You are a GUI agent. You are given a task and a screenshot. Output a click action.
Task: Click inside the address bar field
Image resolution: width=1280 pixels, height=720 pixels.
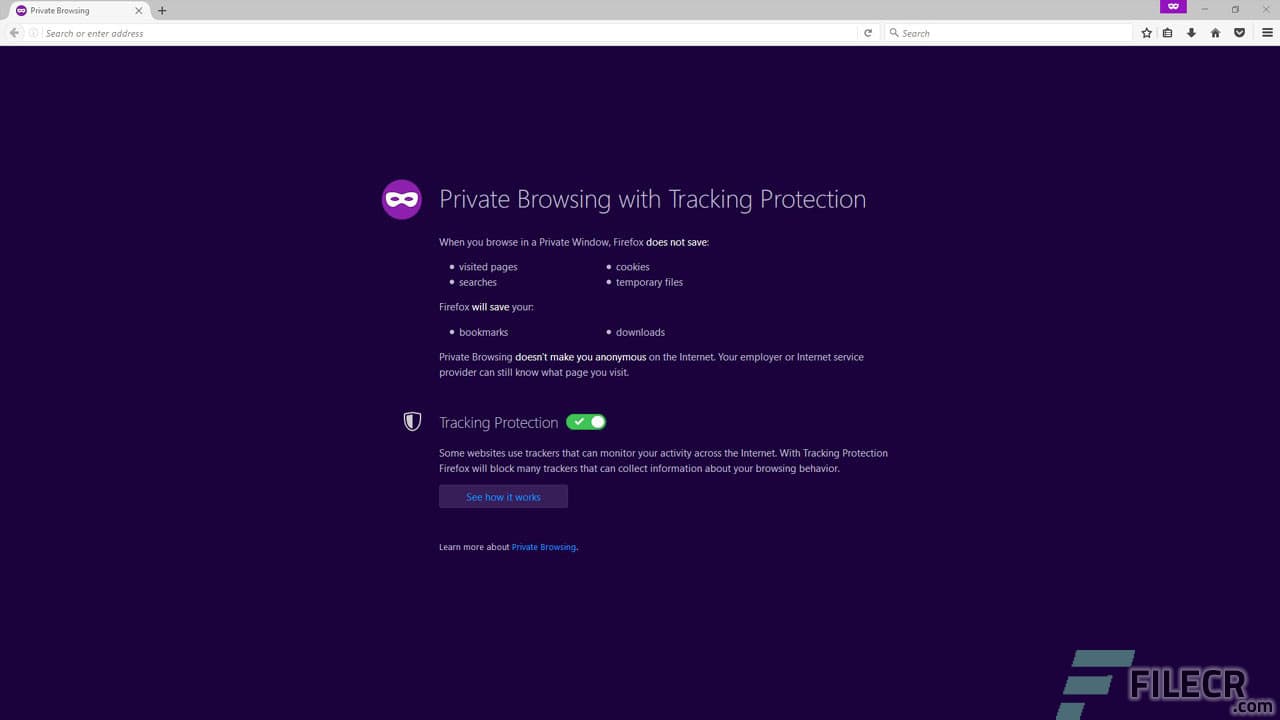point(400,32)
